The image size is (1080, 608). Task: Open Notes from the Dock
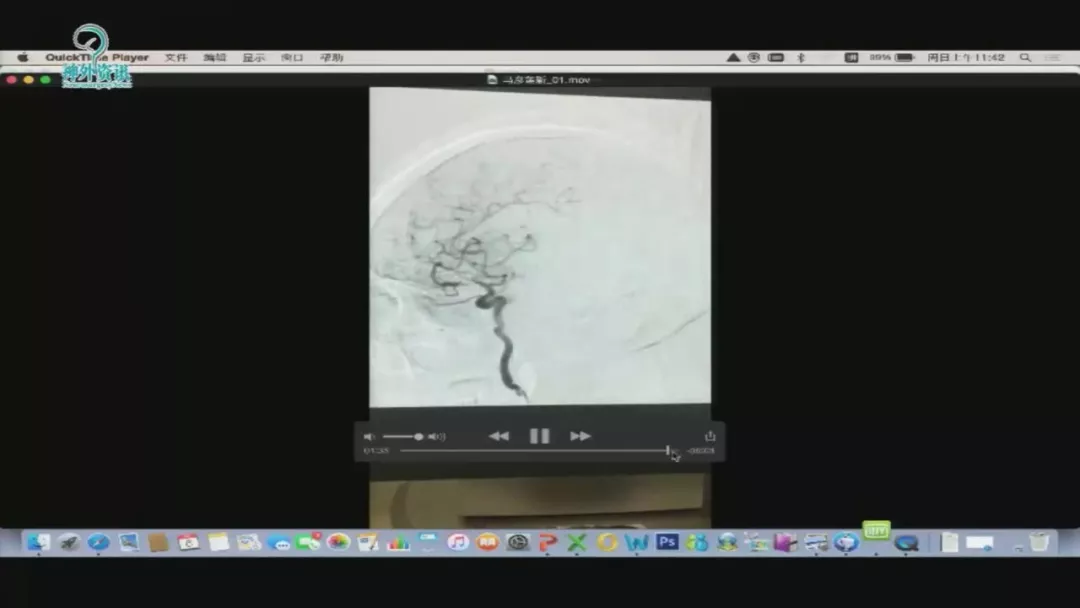tap(218, 543)
